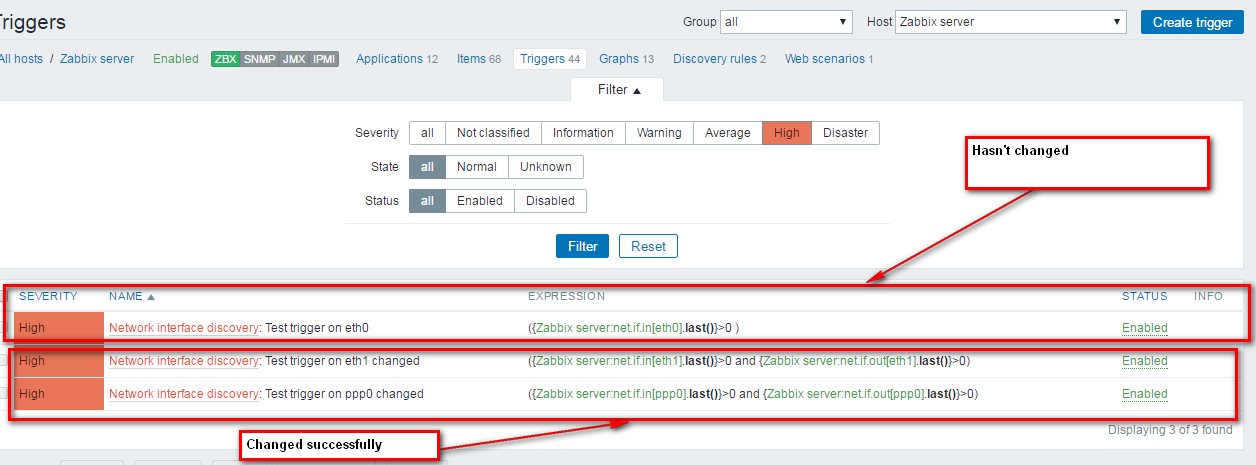Screen dimensions: 1256x465
Task: Switch to the Applications tab
Action: click(397, 59)
